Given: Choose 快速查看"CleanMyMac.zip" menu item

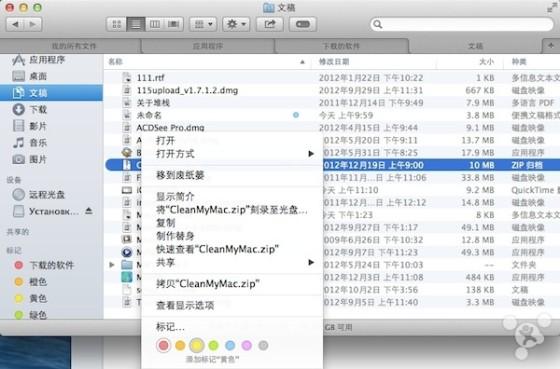Looking at the screenshot, I should [x=232, y=249].
